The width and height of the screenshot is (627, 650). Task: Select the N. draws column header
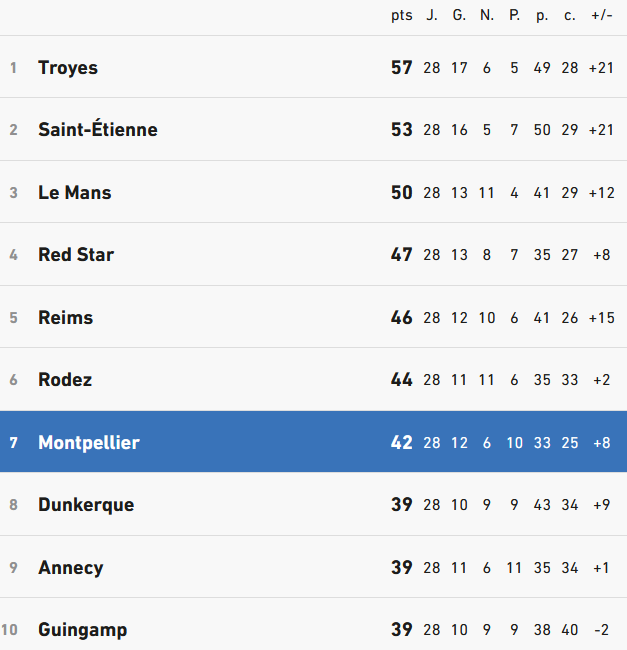(486, 15)
